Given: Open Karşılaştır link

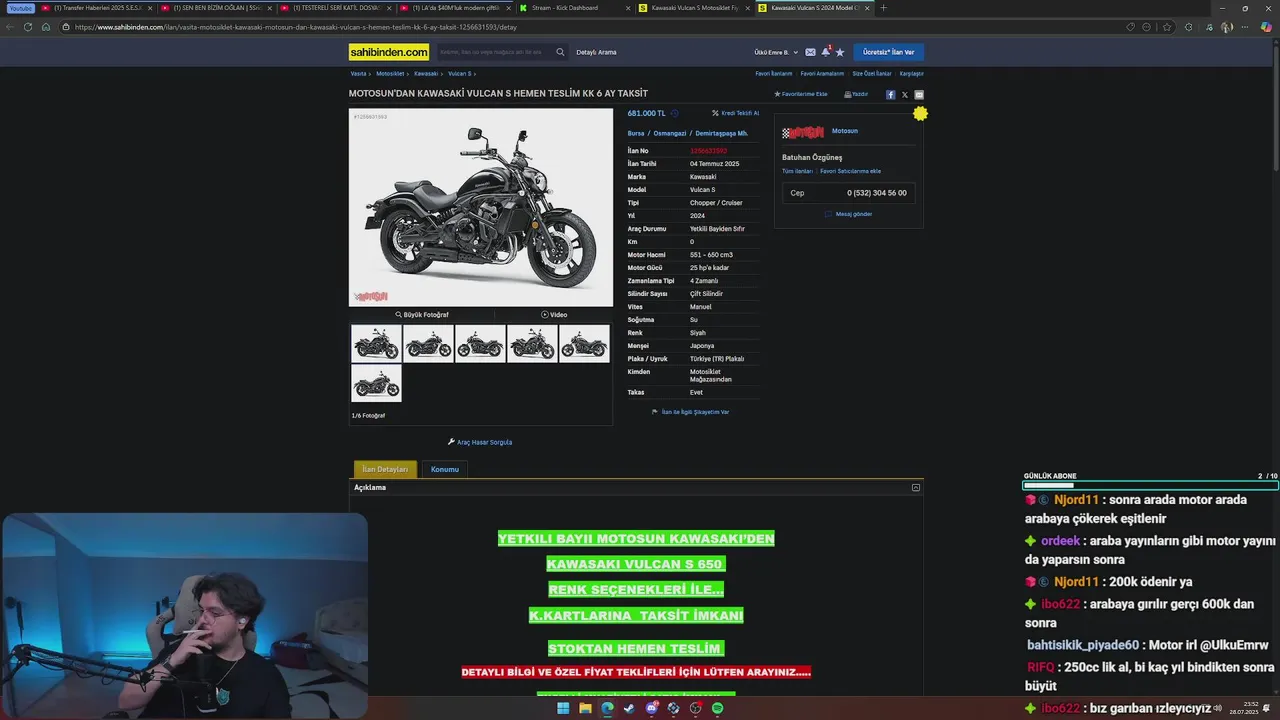Looking at the screenshot, I should click(x=911, y=74).
